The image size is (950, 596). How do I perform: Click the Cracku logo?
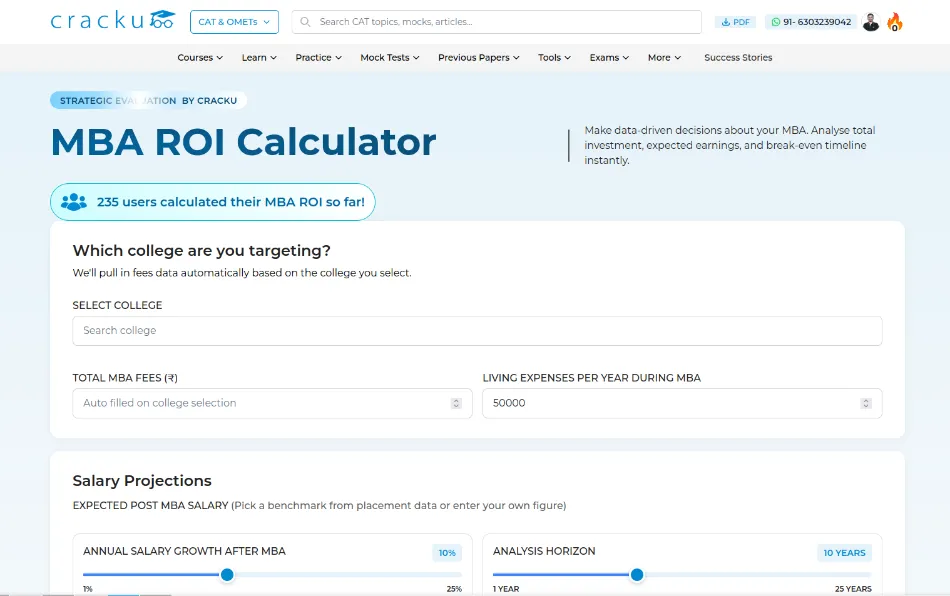pyautogui.click(x=113, y=21)
